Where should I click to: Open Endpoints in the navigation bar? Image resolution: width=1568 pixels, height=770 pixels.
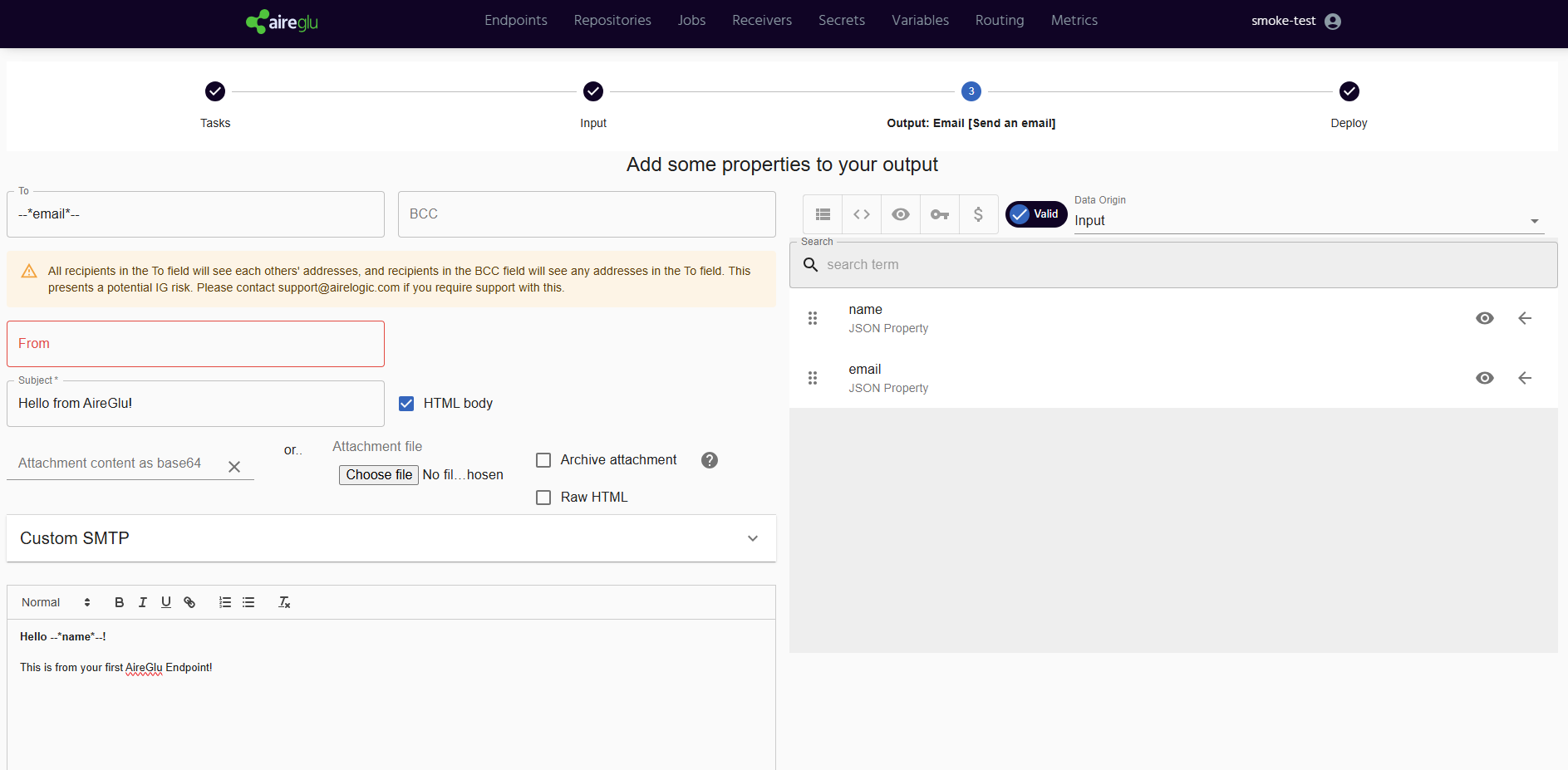point(516,20)
